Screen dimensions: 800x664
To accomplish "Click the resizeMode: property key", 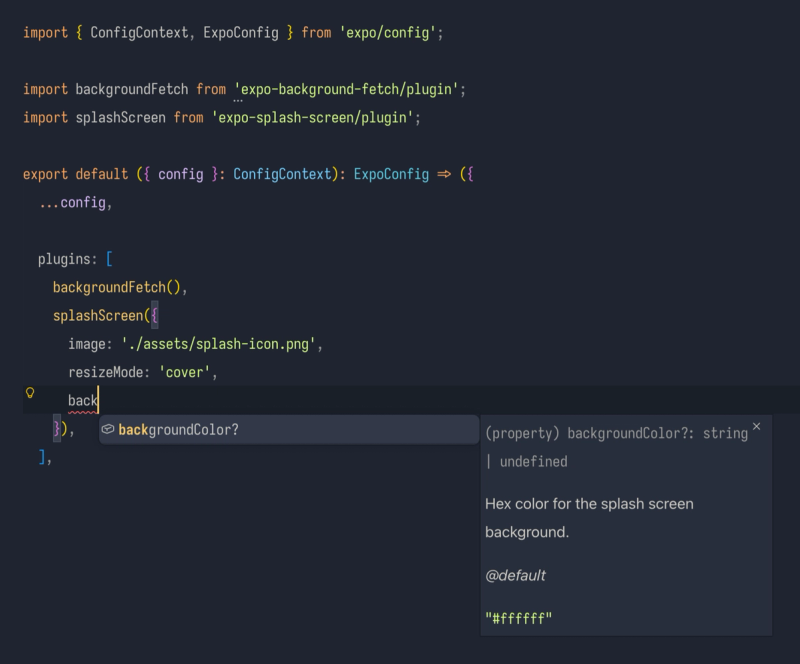I will (x=109, y=373).
